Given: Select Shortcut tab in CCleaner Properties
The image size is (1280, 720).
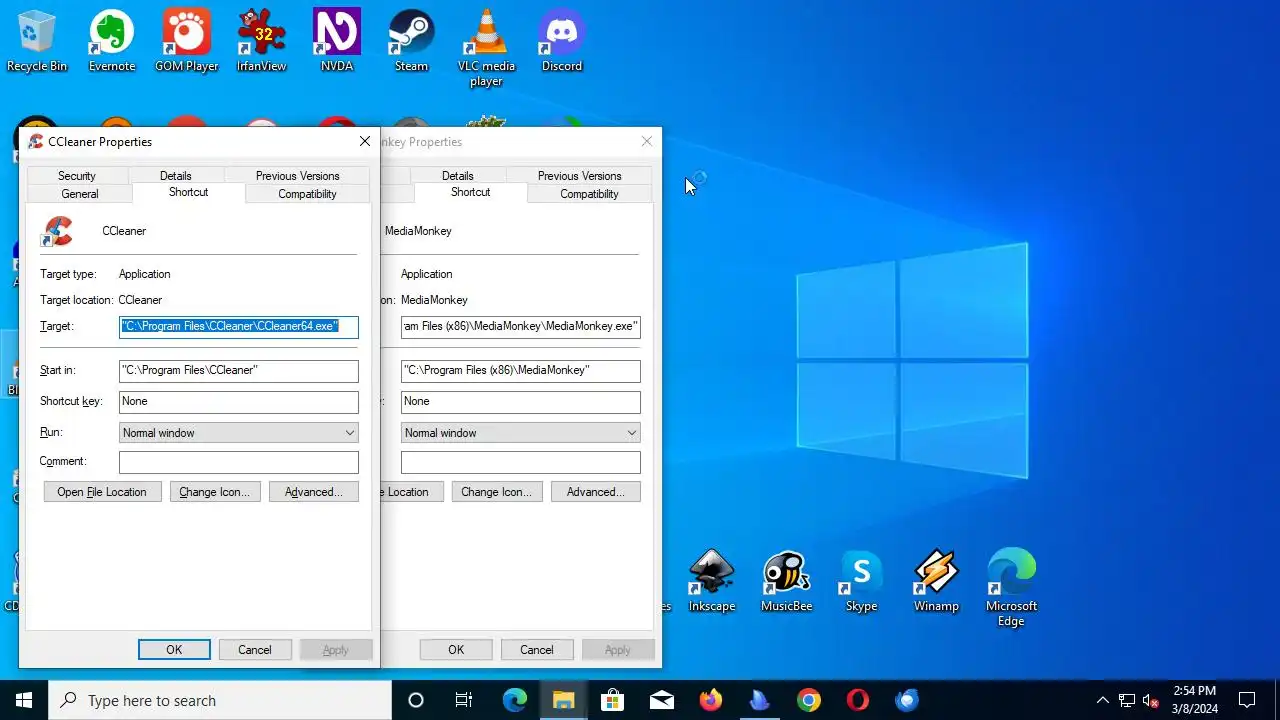Looking at the screenshot, I should [189, 192].
